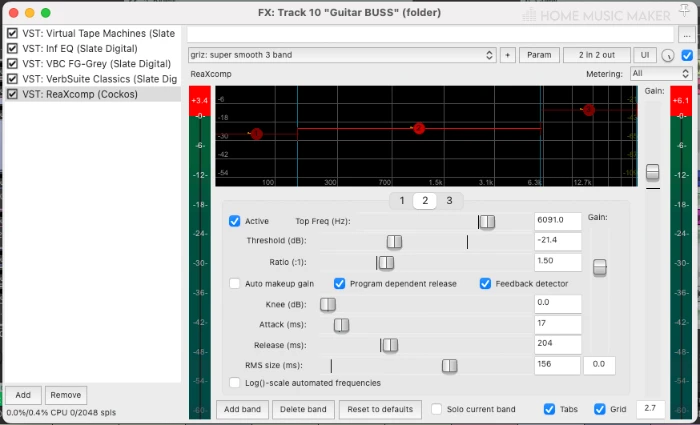Image resolution: width=700 pixels, height=425 pixels.
Task: Toggle Inf EQ plugin checkbox
Action: click(x=12, y=48)
